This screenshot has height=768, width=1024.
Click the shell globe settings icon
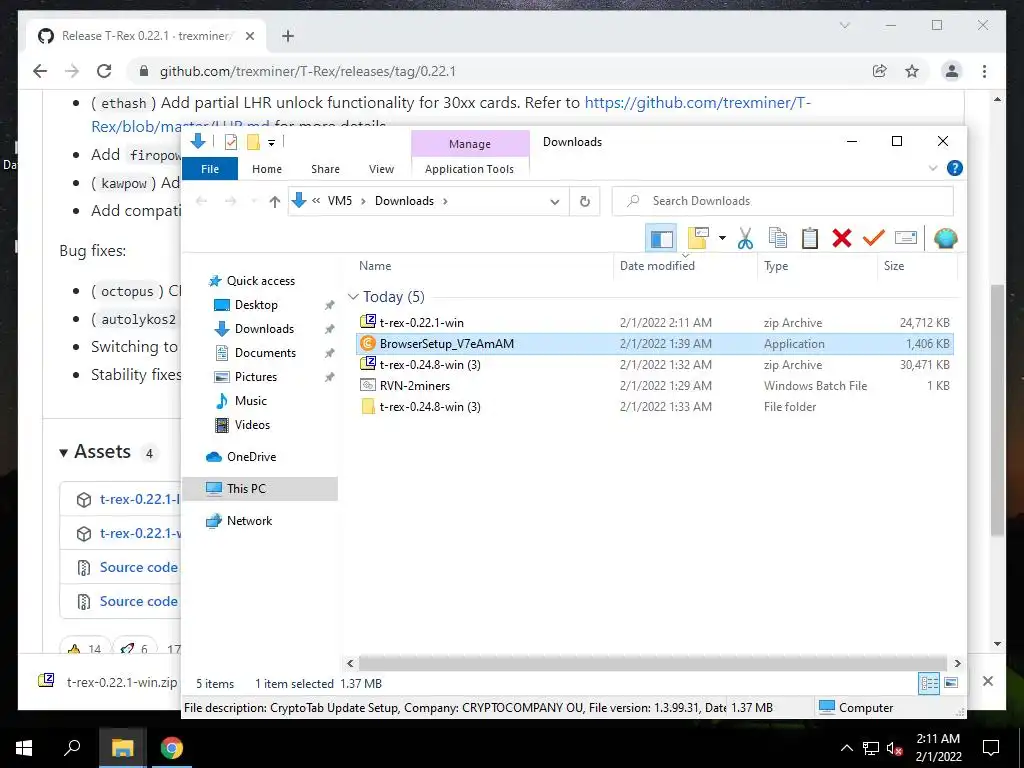tap(945, 238)
